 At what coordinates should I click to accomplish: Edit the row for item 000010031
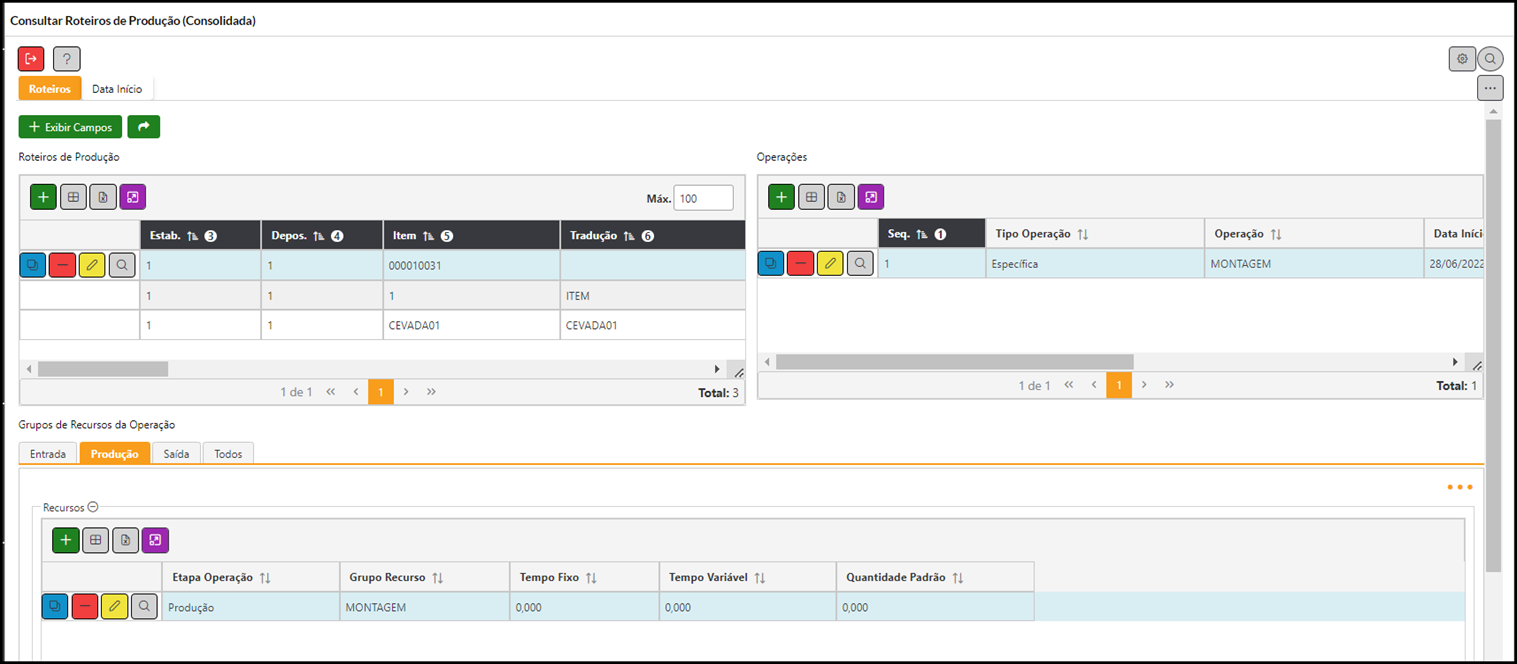click(92, 265)
